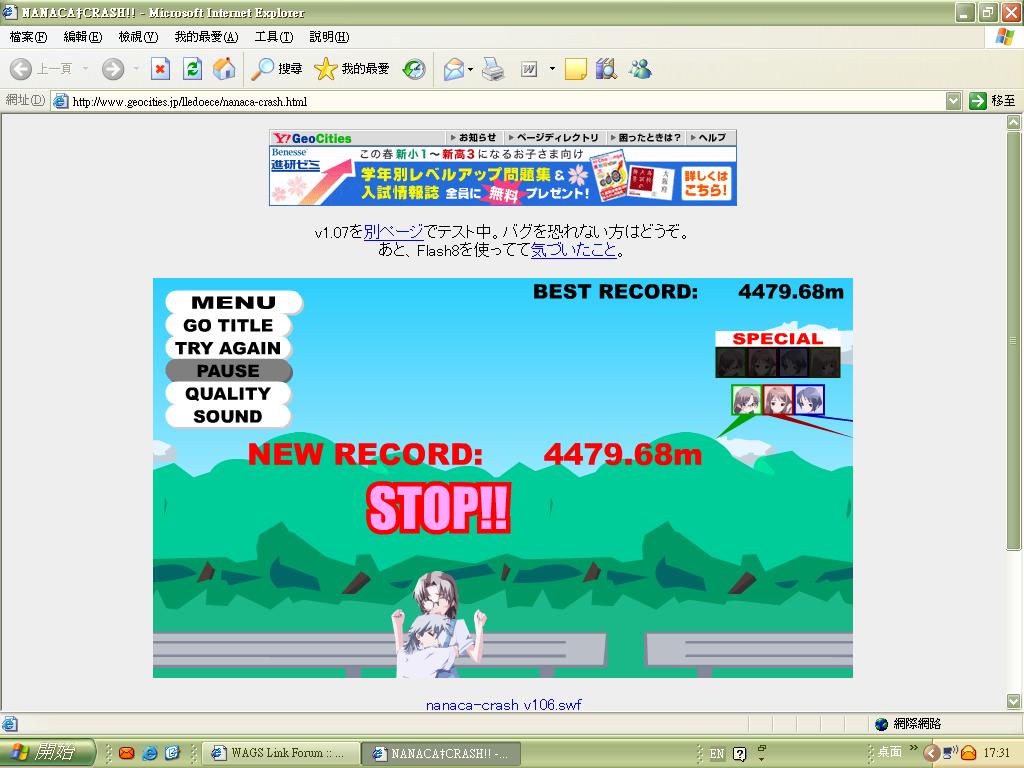Open the Back button history dropdown arrow

85,69
